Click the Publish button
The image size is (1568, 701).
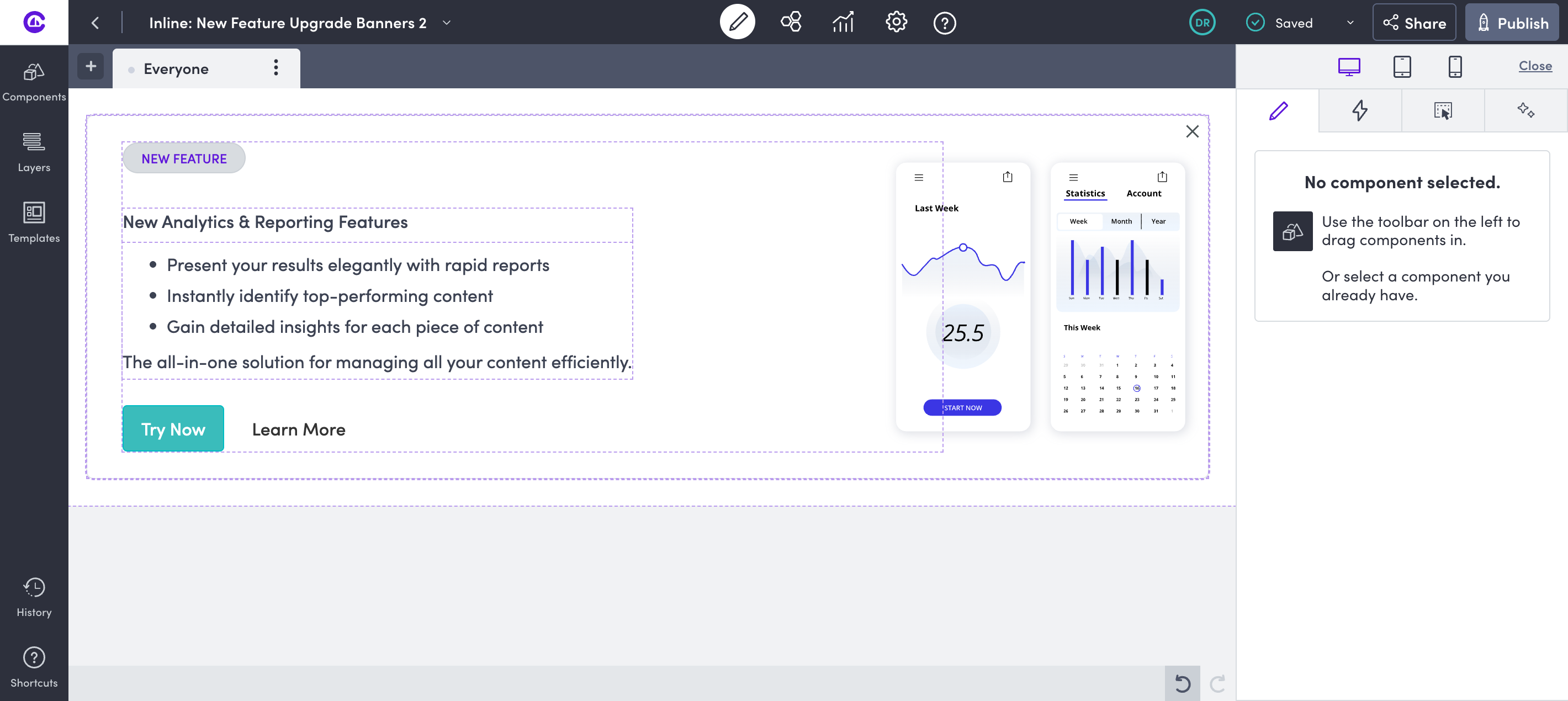tap(1512, 23)
